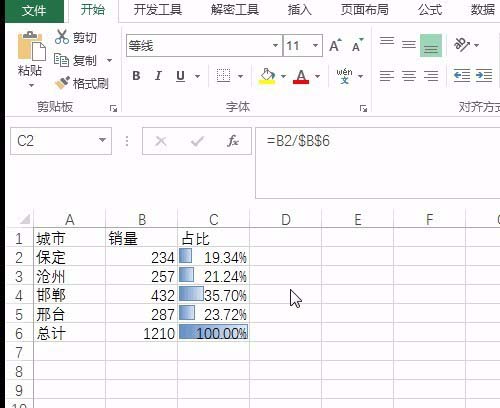Open the Name Box dropdown arrow
The height and width of the screenshot is (408, 500).
[102, 140]
